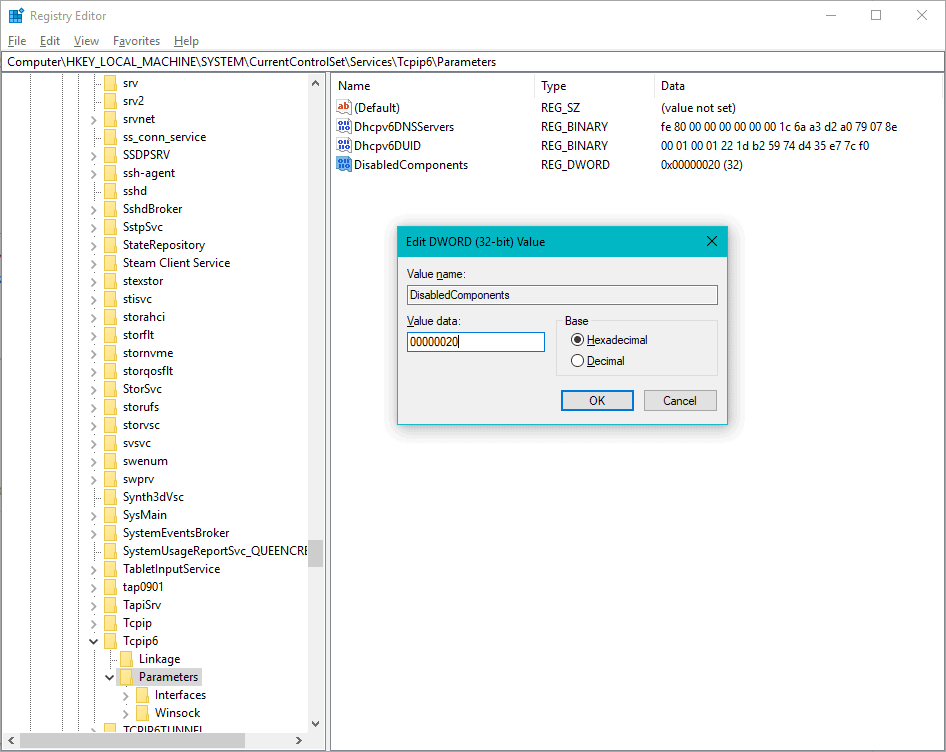
Task: Click the Tcpip6 folder icon
Action: point(110,641)
